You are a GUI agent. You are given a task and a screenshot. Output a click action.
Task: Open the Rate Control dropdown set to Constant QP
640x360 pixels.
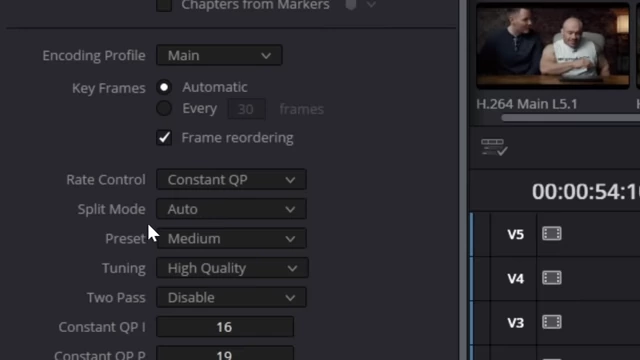(x=231, y=180)
